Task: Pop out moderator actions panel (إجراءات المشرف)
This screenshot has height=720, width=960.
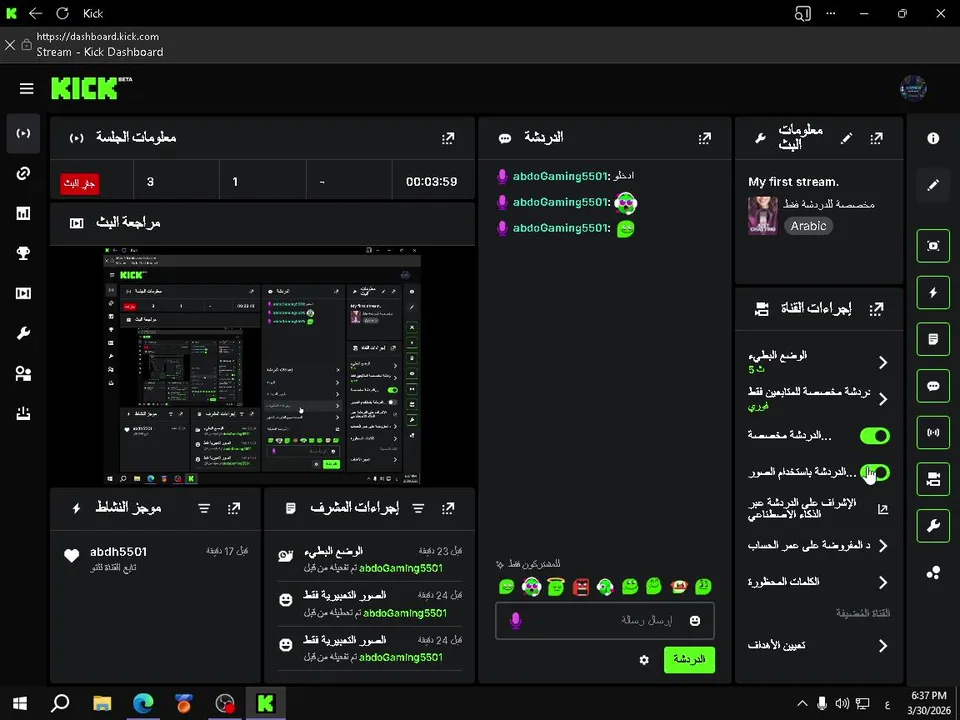Action: 448,508
